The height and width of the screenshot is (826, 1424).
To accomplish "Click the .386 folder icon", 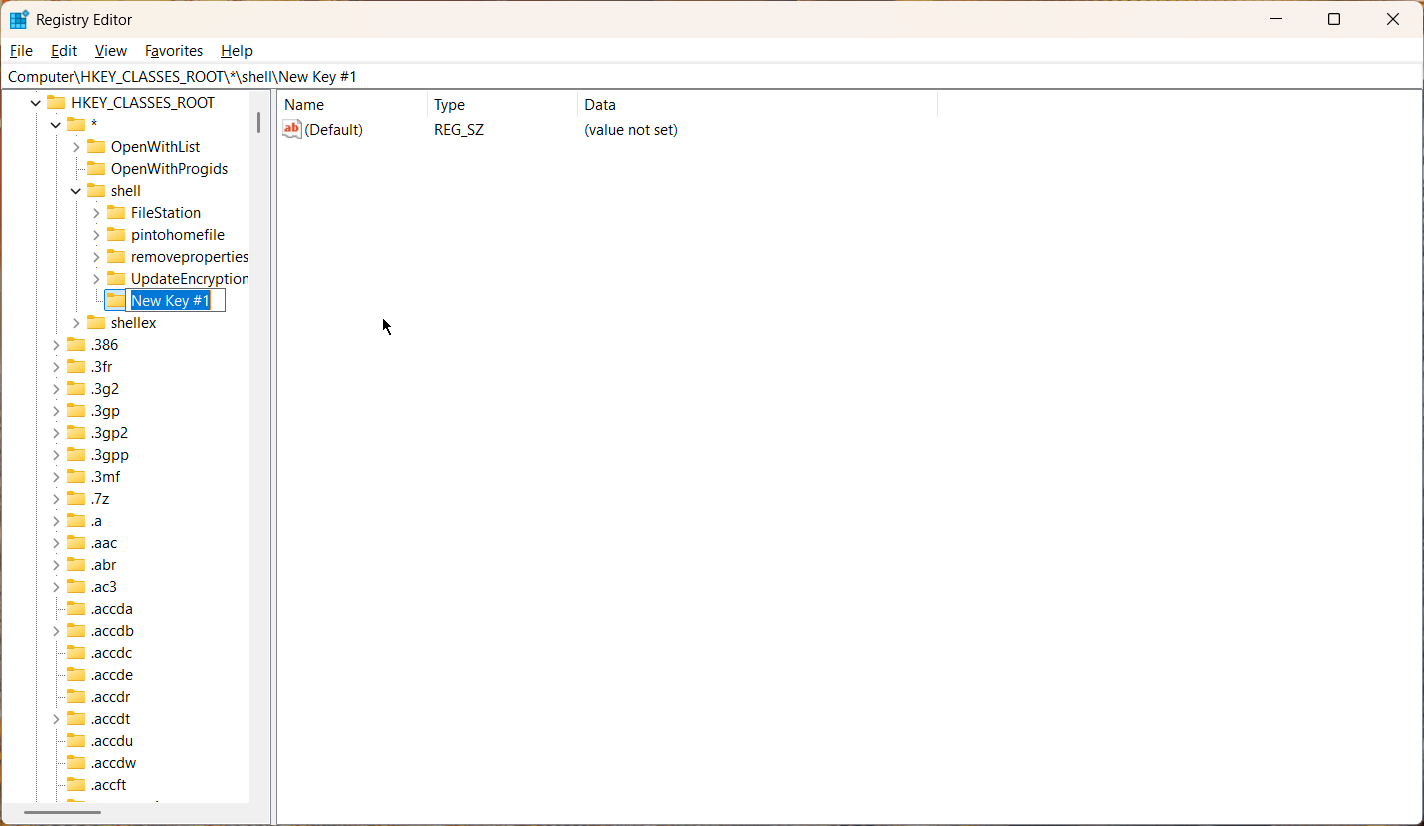I will 76,344.
